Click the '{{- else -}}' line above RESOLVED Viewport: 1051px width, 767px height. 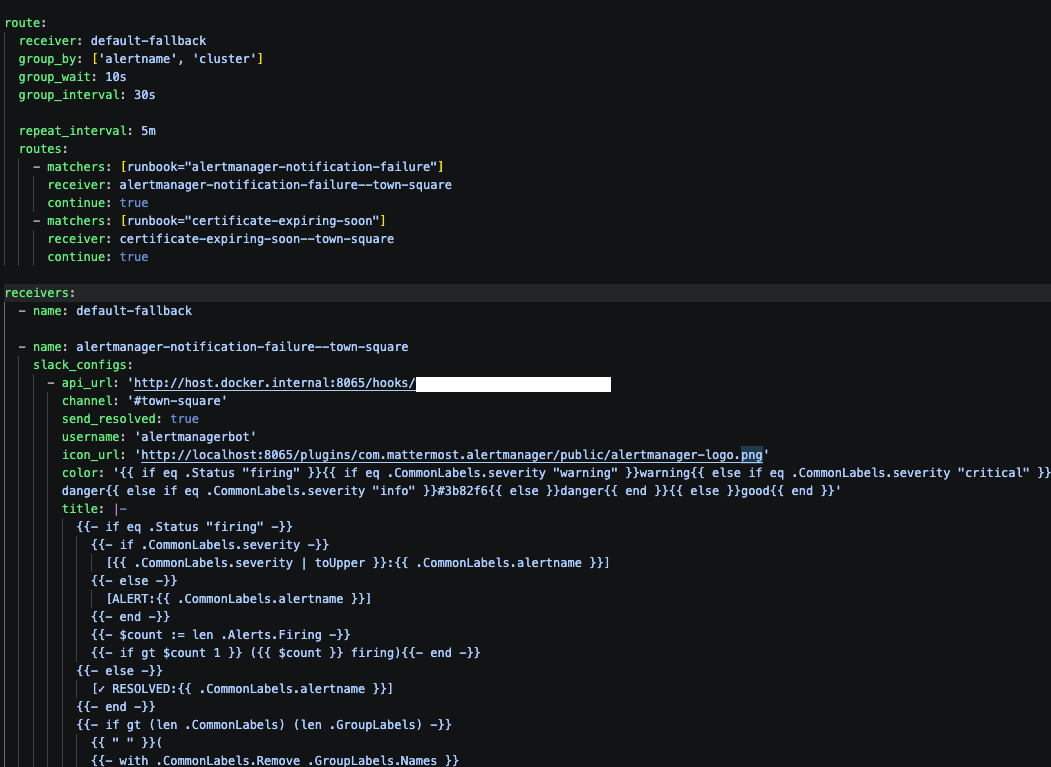(119, 671)
